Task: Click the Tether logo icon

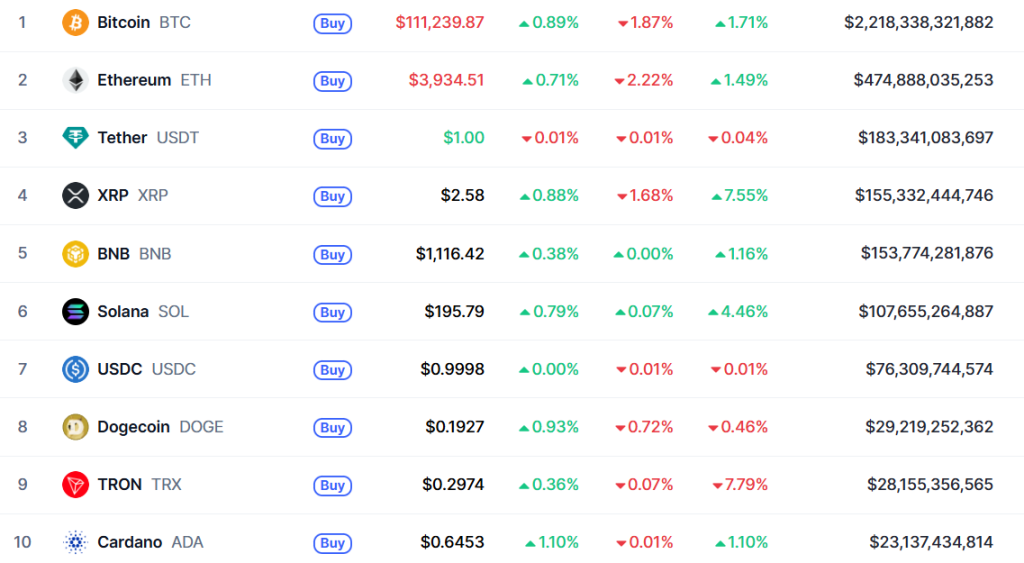Action: click(75, 138)
